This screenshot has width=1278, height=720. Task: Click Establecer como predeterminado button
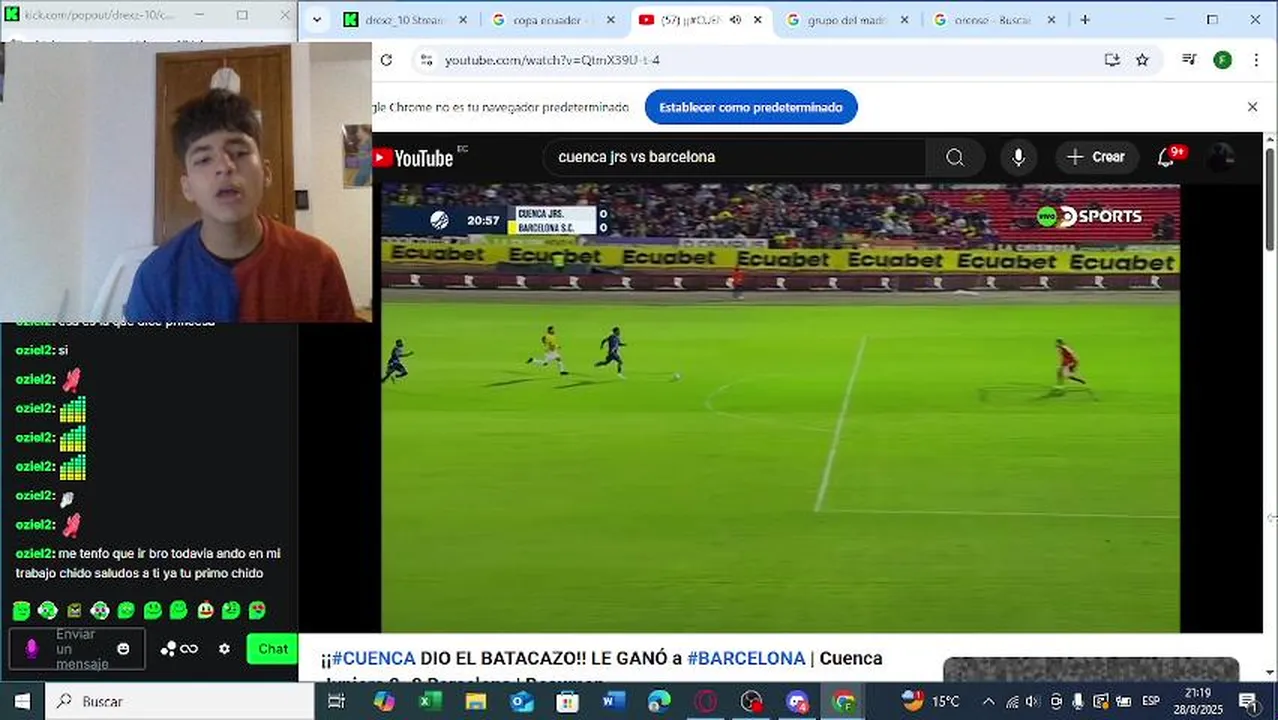pos(751,107)
